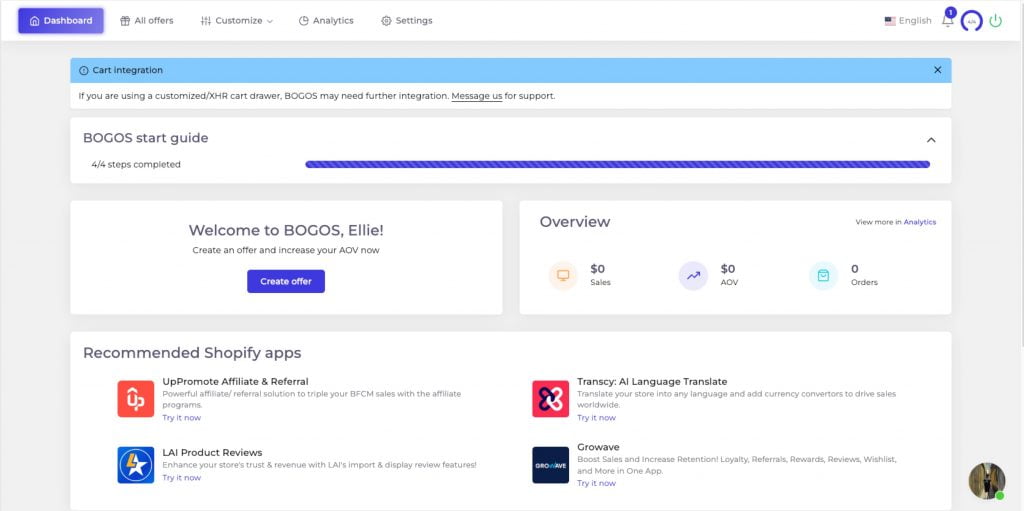Image resolution: width=1024 pixels, height=511 pixels.
Task: Click the Sales monitor icon in Overview
Action: [563, 275]
